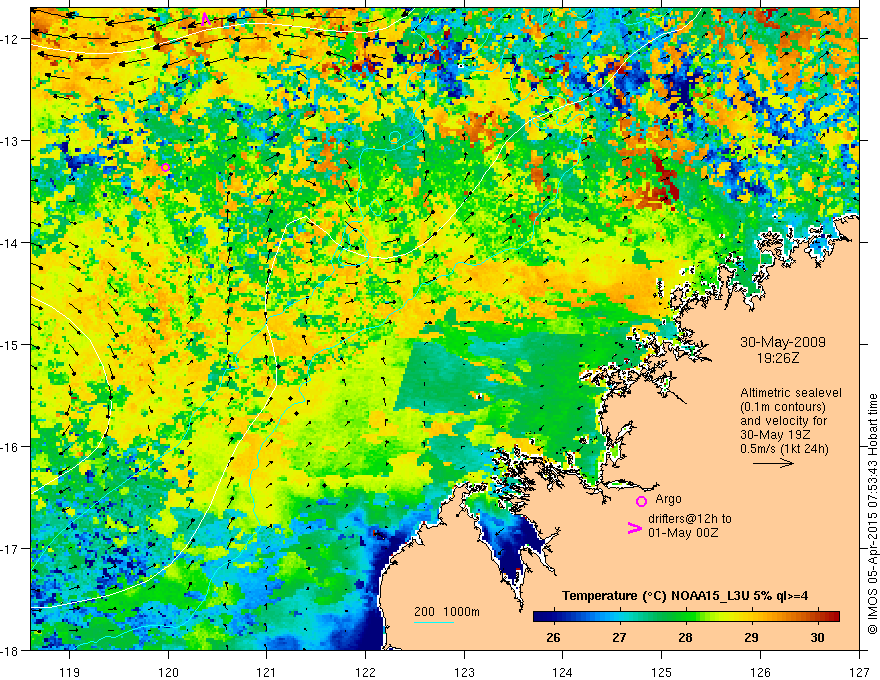Click the 127 longitude axis label

[x=859, y=672]
